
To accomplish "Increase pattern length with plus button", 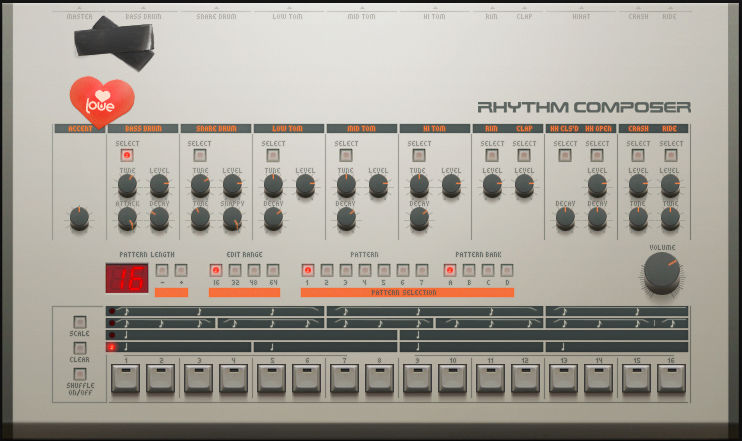I will click(x=181, y=270).
